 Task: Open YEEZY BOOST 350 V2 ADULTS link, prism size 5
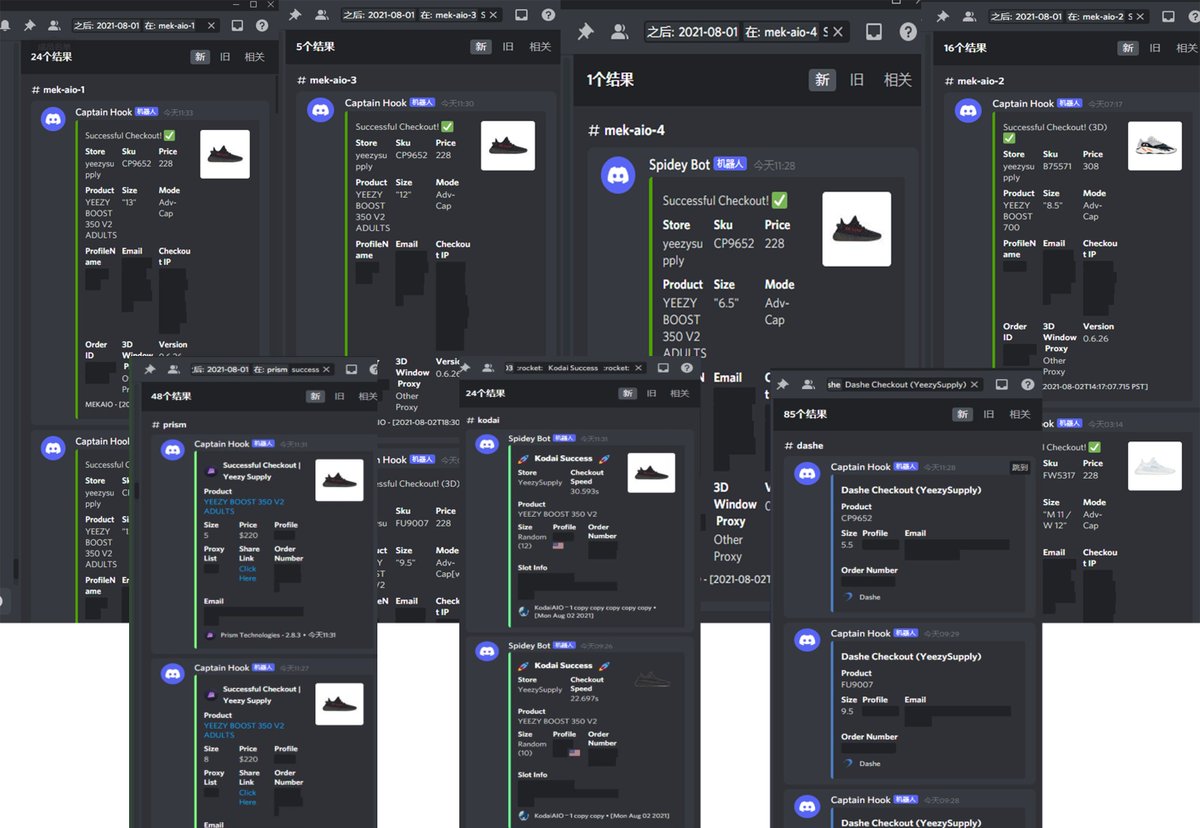click(x=244, y=506)
